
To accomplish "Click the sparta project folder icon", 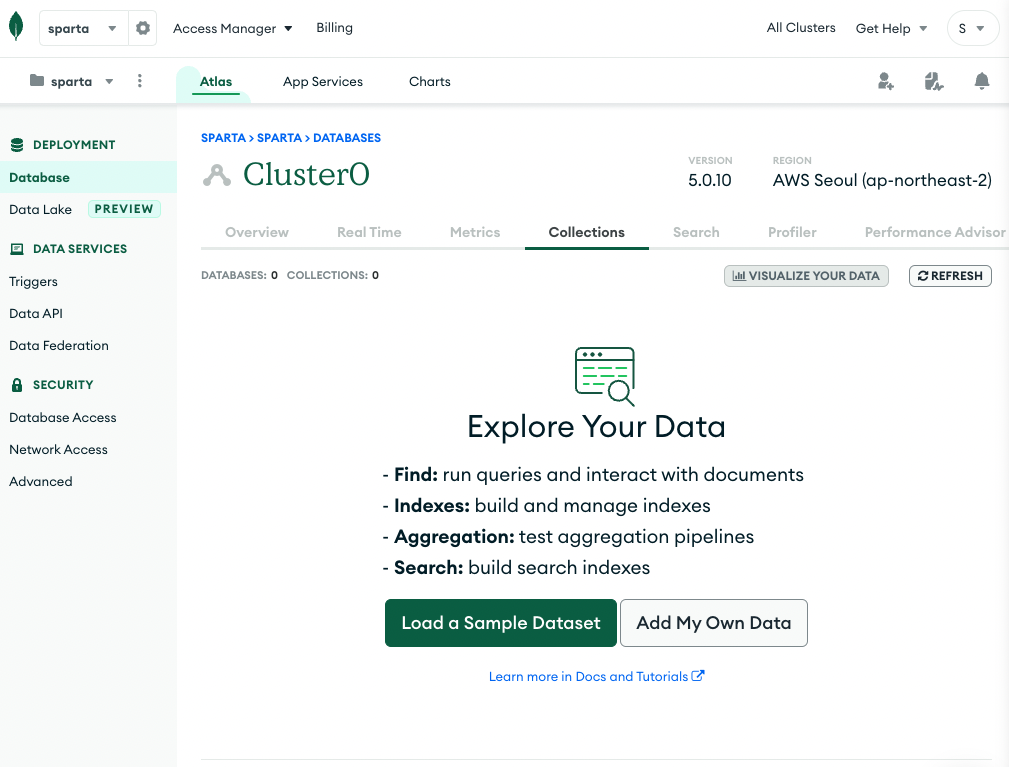I will pos(37,80).
